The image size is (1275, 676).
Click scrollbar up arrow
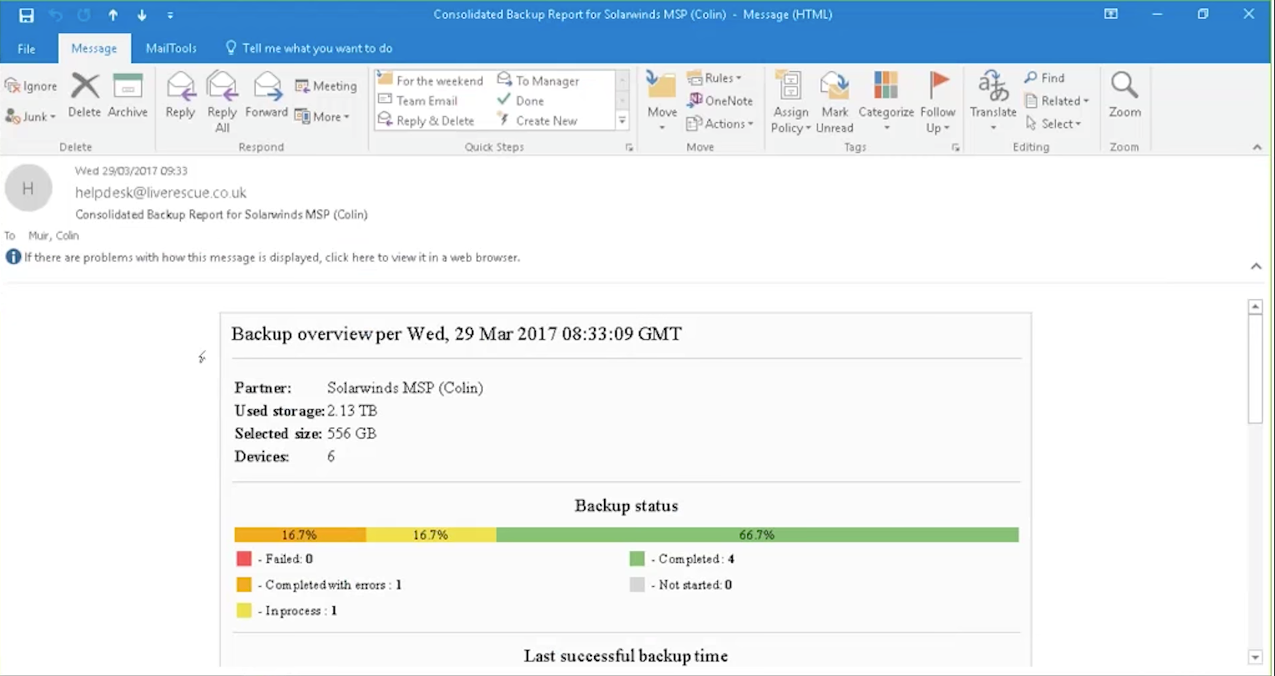click(x=1256, y=307)
